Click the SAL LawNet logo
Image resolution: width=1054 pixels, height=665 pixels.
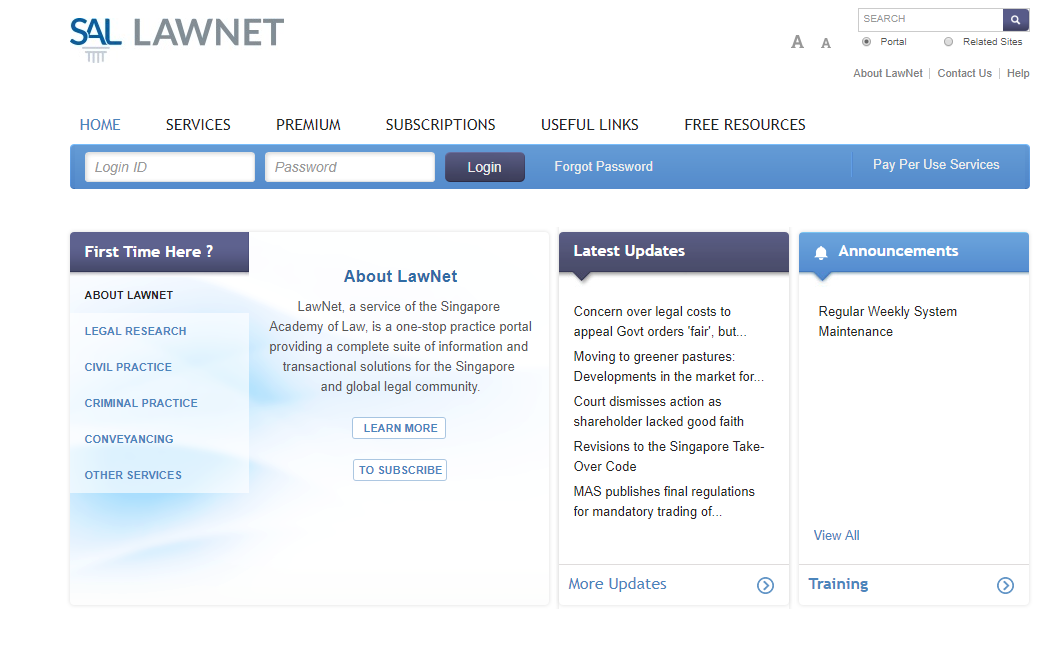tap(177, 39)
